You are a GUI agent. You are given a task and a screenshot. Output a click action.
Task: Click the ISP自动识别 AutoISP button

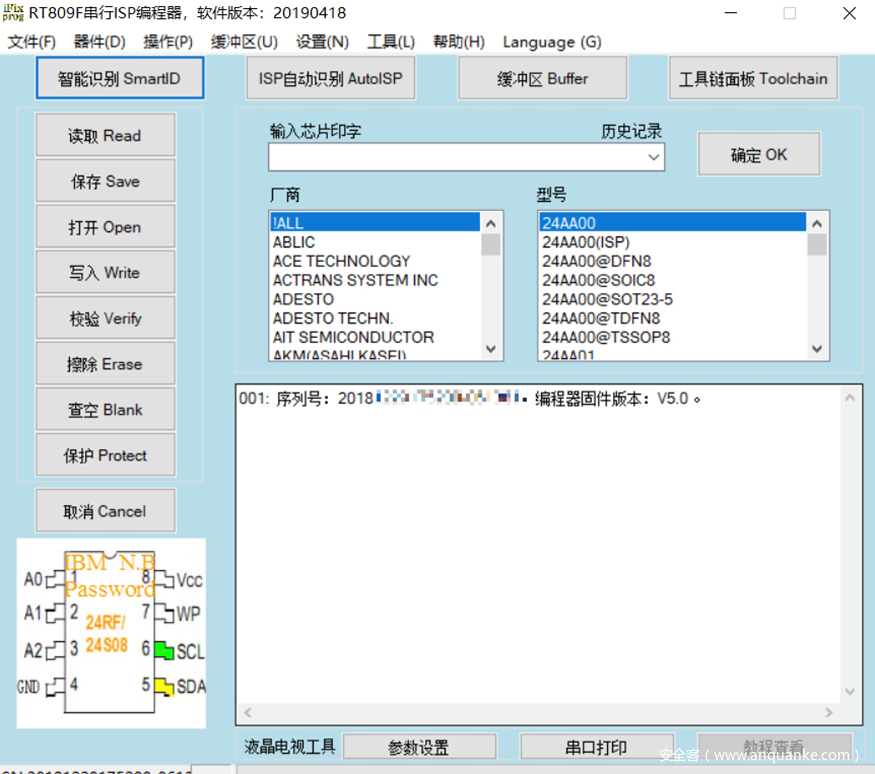click(330, 78)
